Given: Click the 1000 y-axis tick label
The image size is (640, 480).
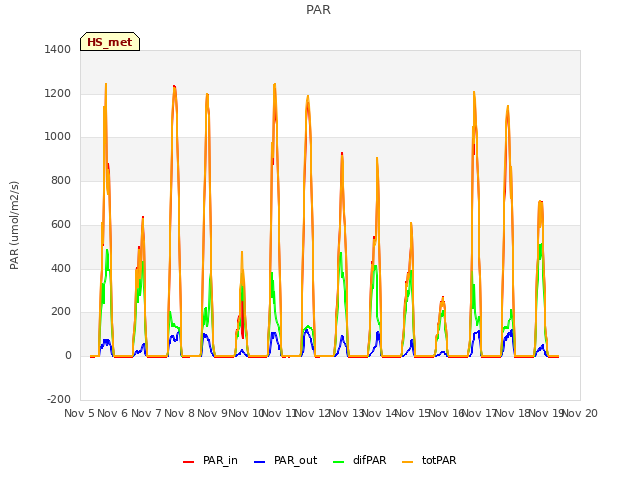Looking at the screenshot, I should 58,137.
